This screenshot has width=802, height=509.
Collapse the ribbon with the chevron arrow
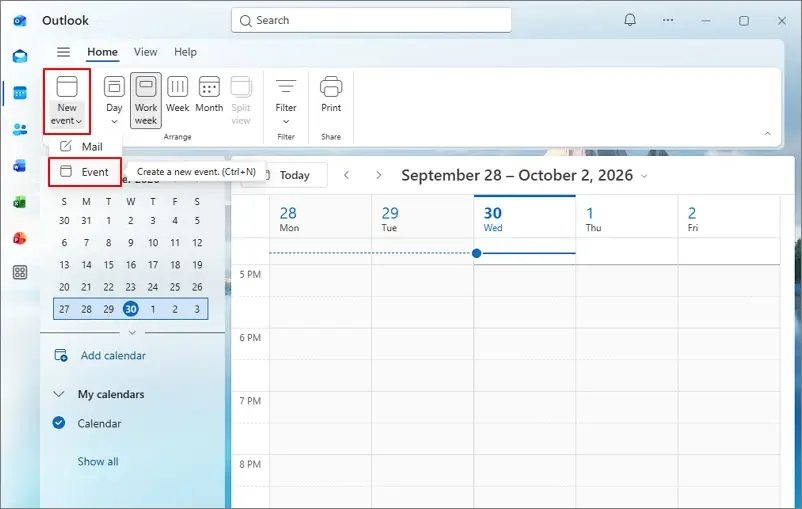coord(768,134)
